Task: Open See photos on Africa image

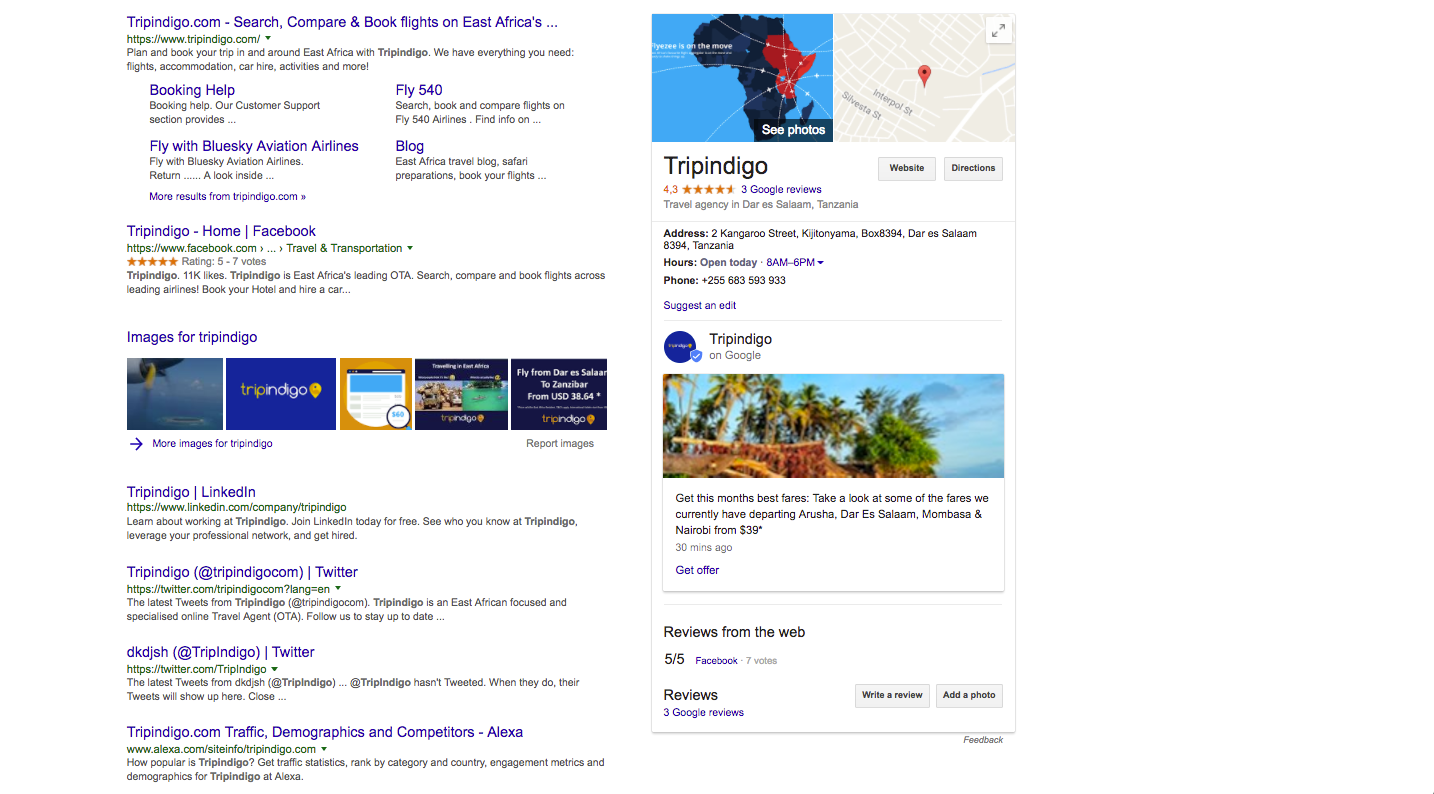Action: 793,130
